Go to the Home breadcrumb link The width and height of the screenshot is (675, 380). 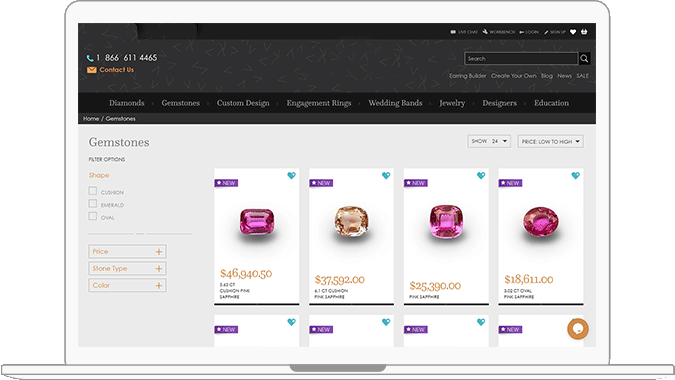91,118
